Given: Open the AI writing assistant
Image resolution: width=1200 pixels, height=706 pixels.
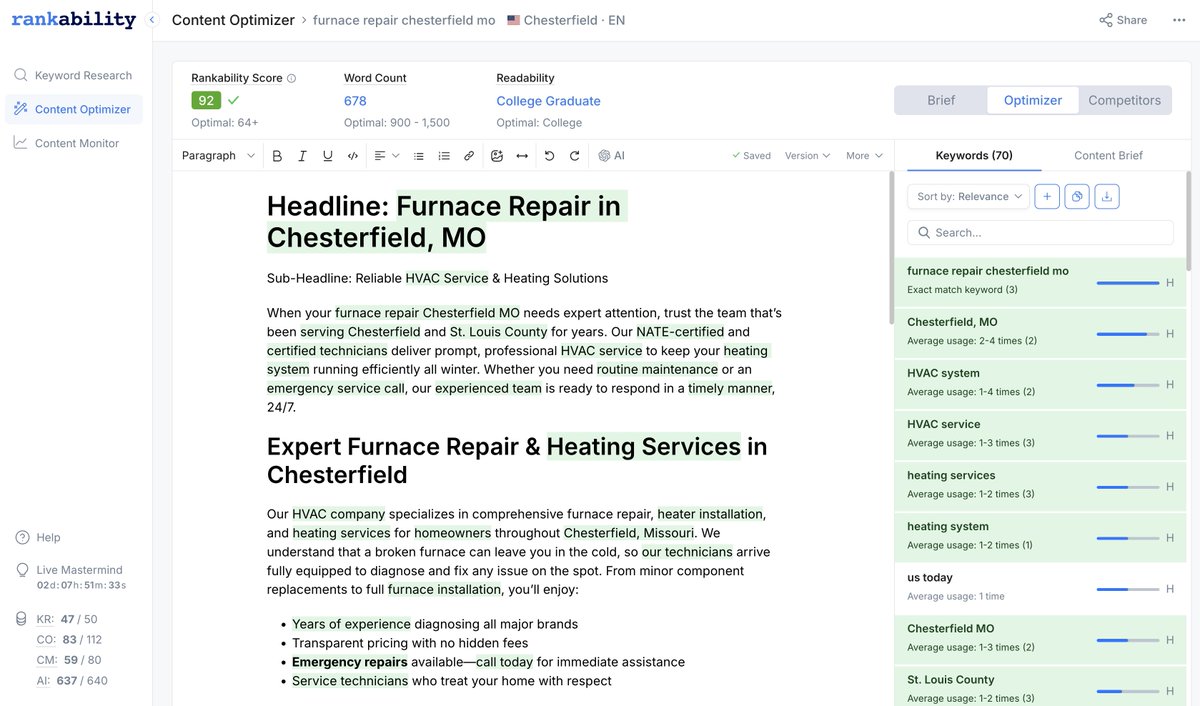Looking at the screenshot, I should point(611,156).
